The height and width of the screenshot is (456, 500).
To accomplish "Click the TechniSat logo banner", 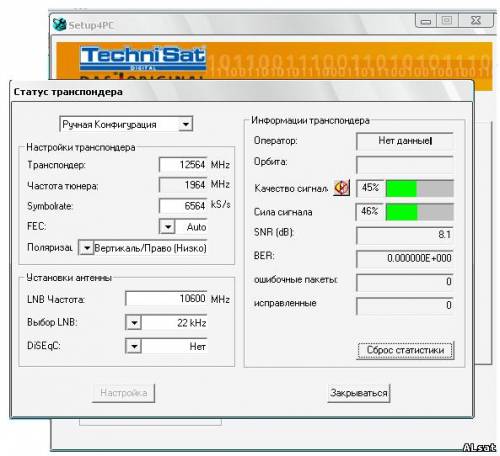I will pyautogui.click(x=143, y=59).
